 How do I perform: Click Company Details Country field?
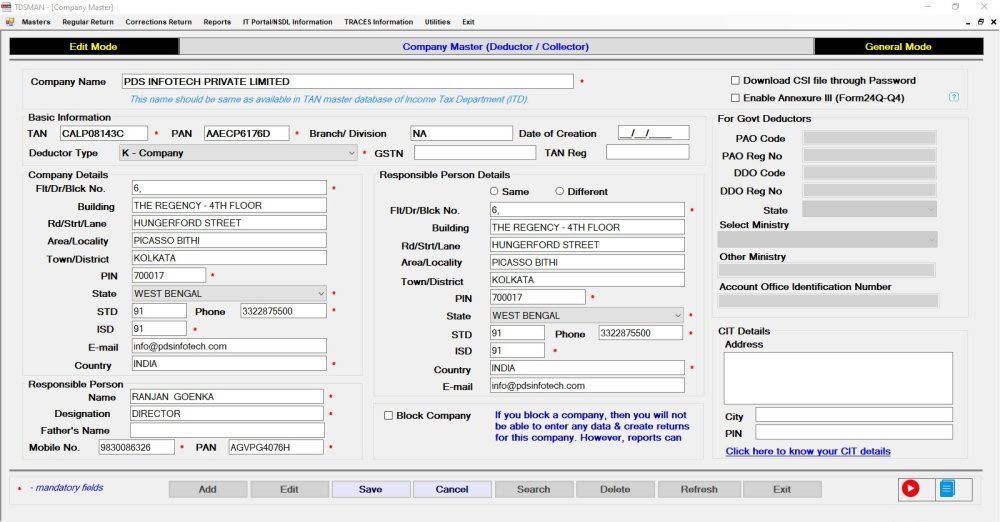pos(229,364)
